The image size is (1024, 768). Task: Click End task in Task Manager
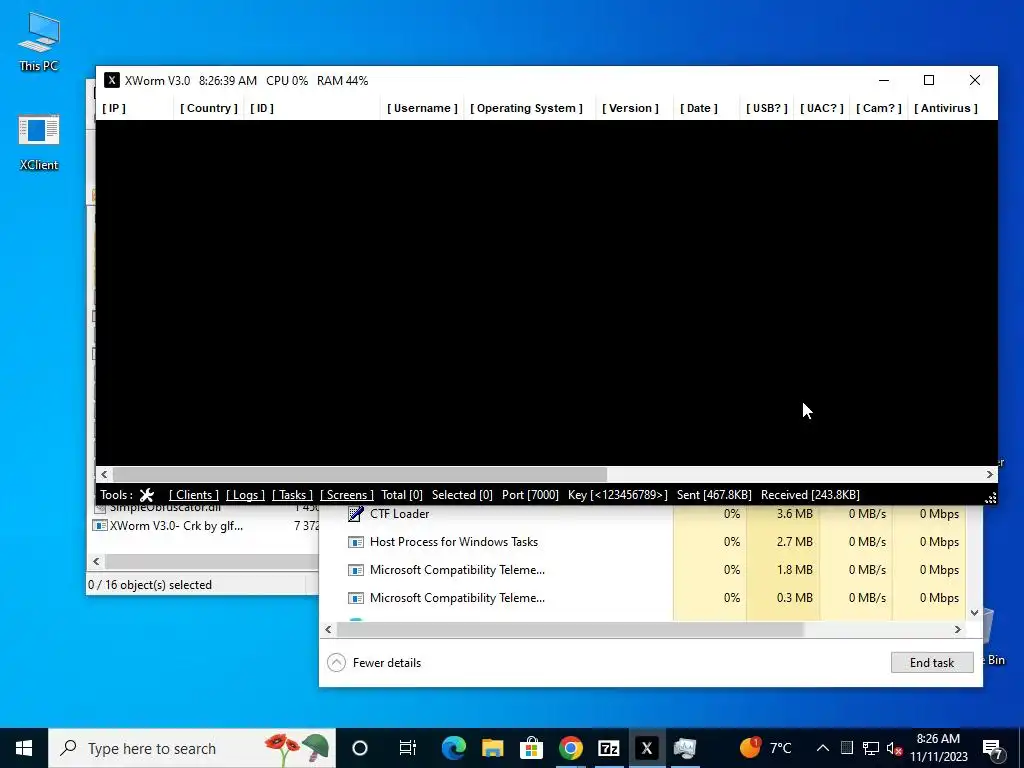point(932,663)
